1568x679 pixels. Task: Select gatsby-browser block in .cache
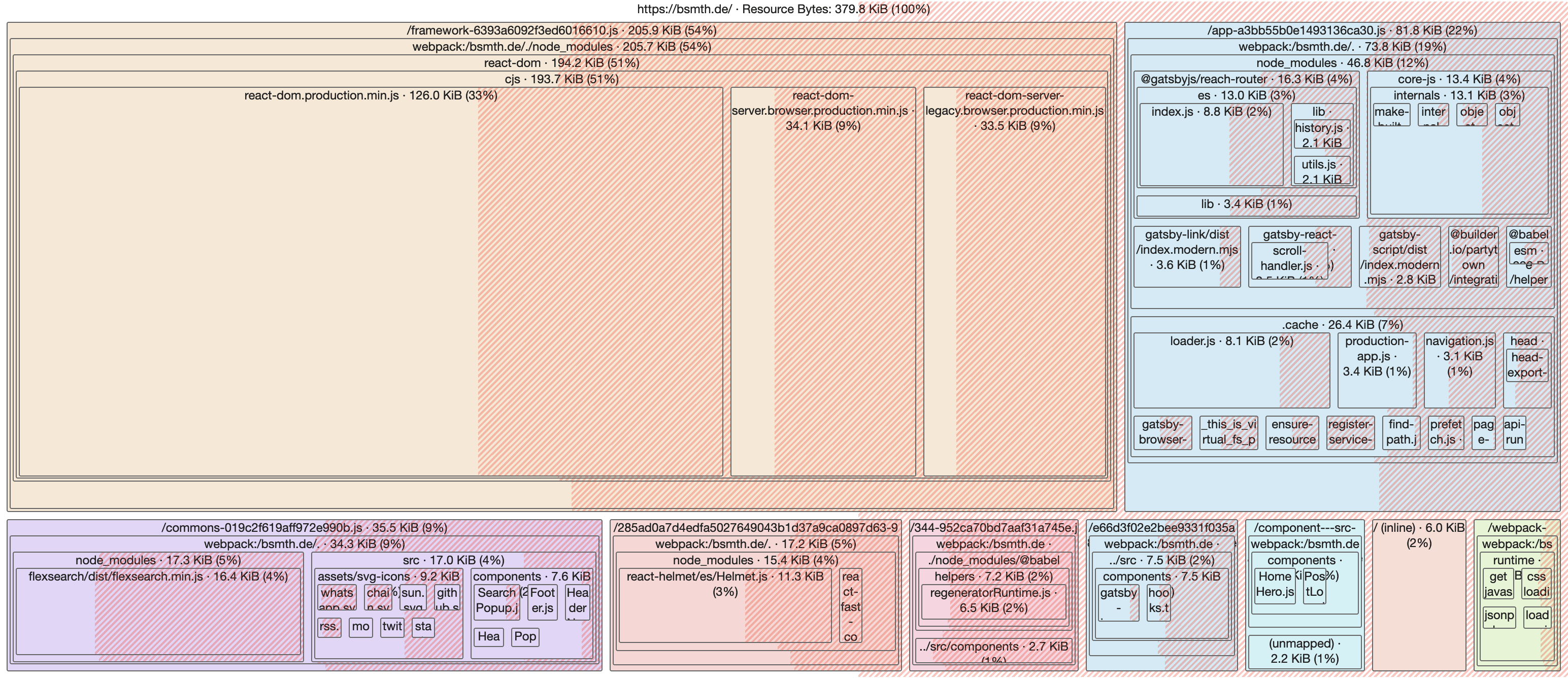click(1162, 432)
